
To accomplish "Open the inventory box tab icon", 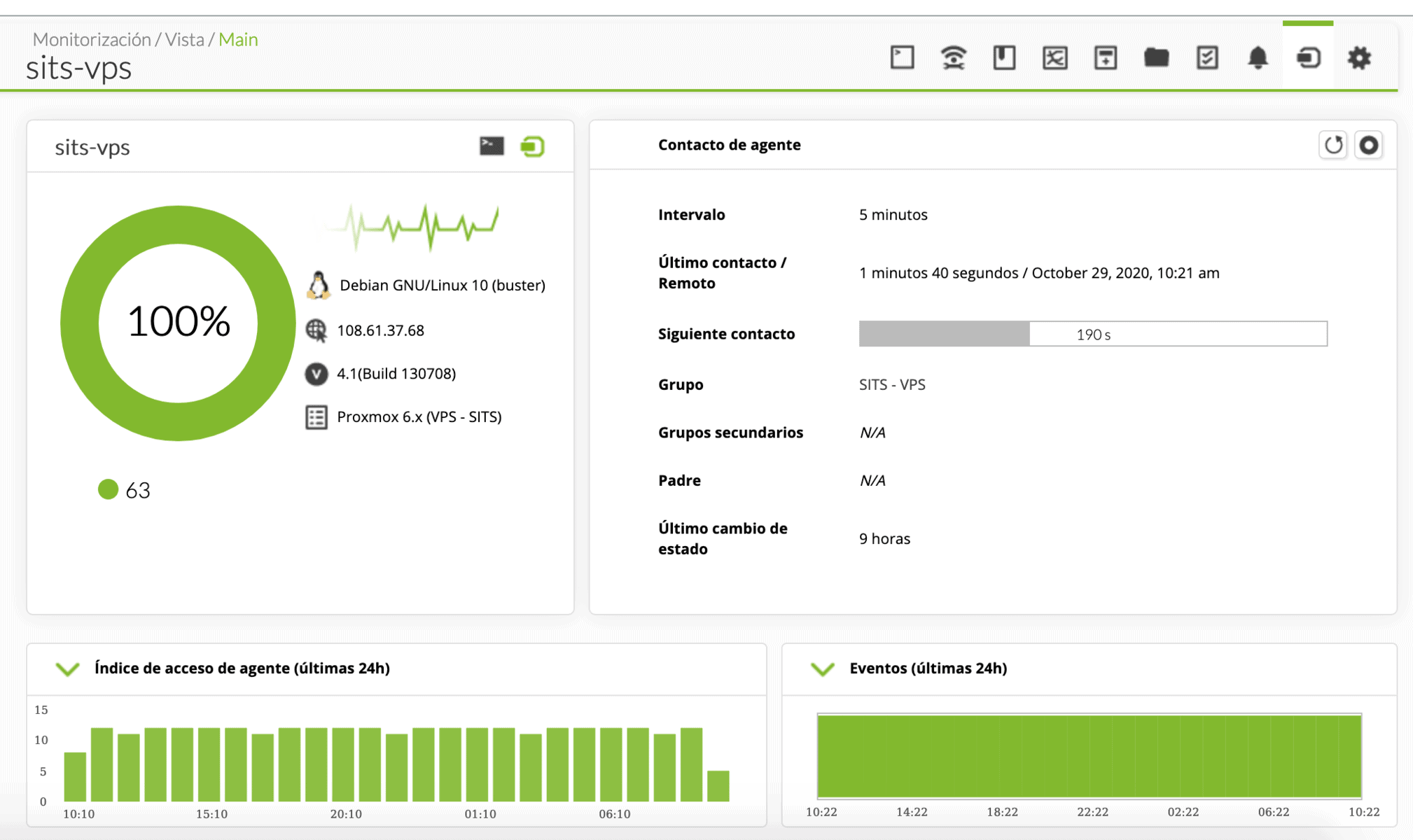I will [1106, 57].
